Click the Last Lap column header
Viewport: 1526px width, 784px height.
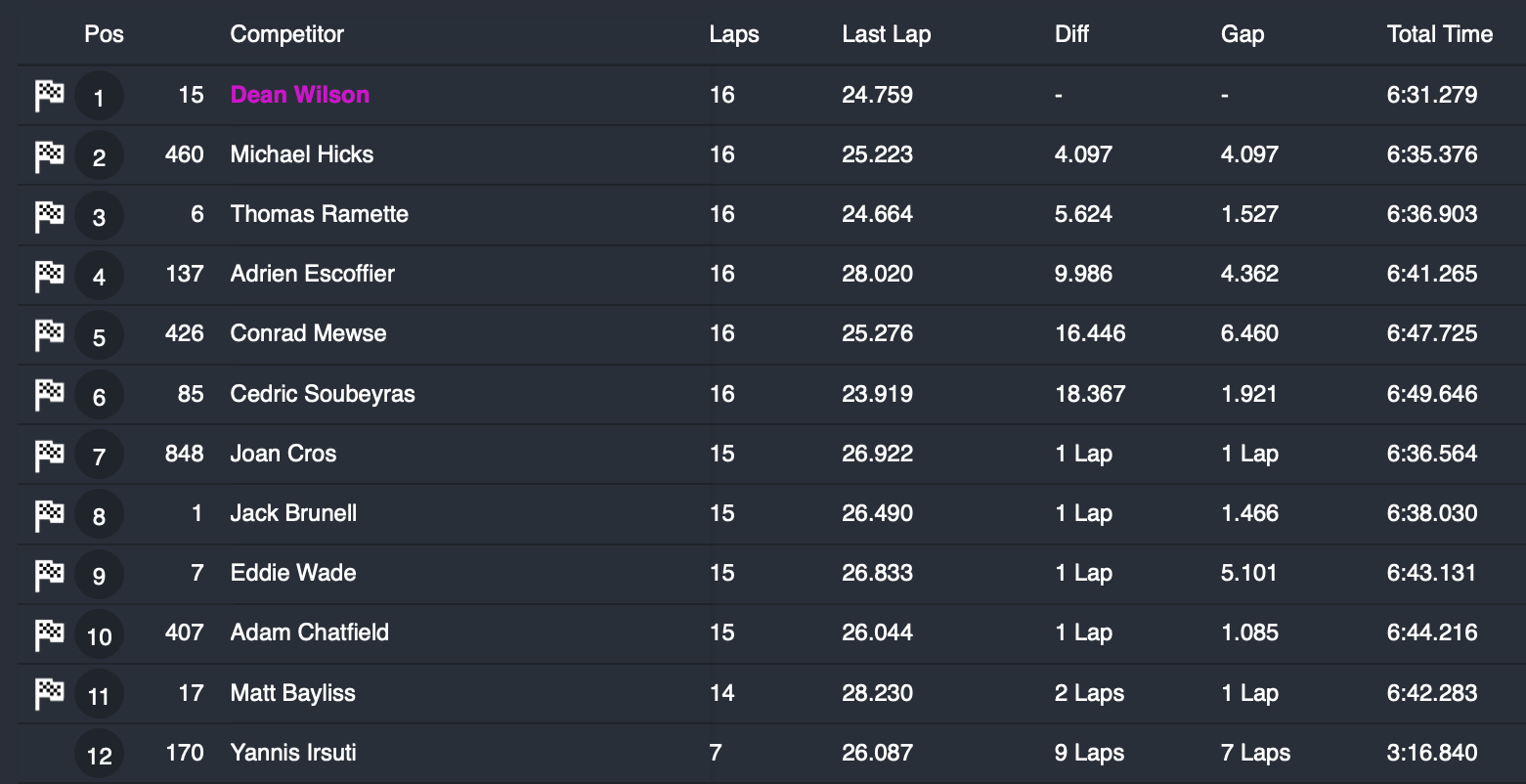coord(886,34)
